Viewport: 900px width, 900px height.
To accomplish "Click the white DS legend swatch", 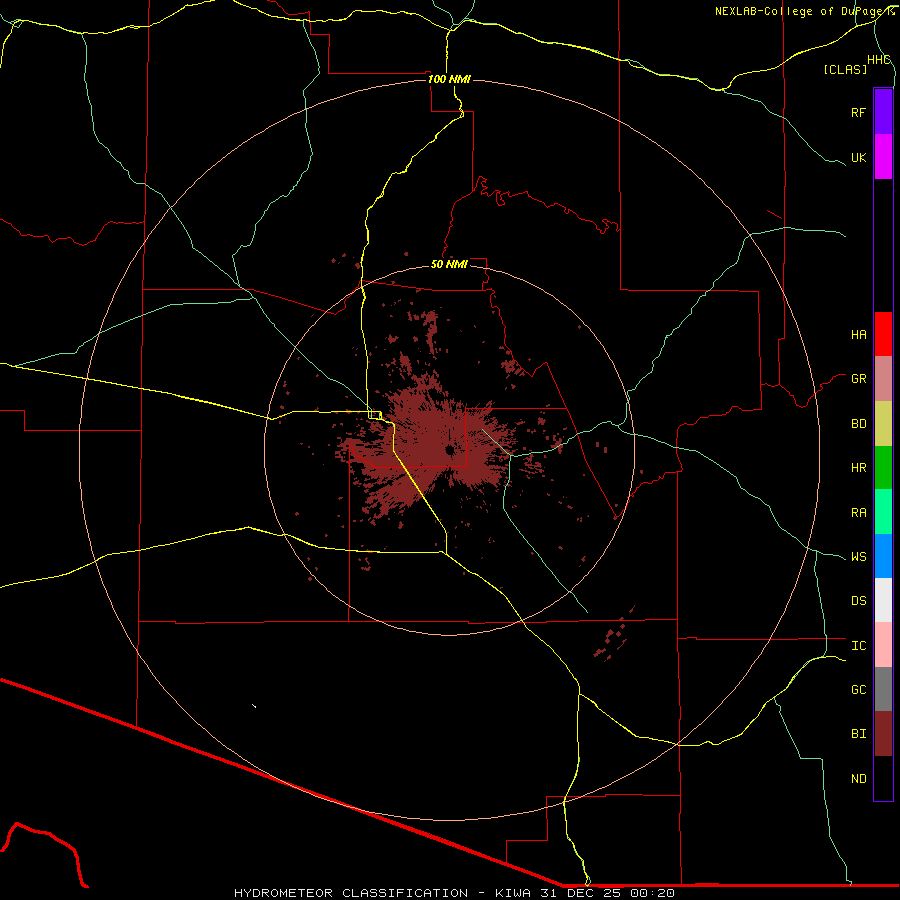I will point(883,600).
